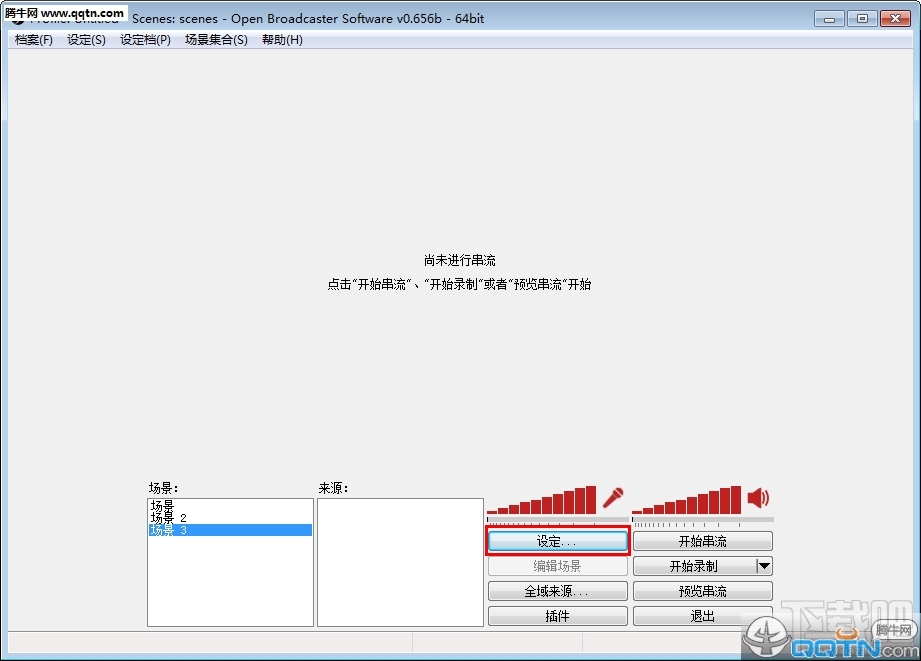Click 开始串流 to start streaming

701,540
